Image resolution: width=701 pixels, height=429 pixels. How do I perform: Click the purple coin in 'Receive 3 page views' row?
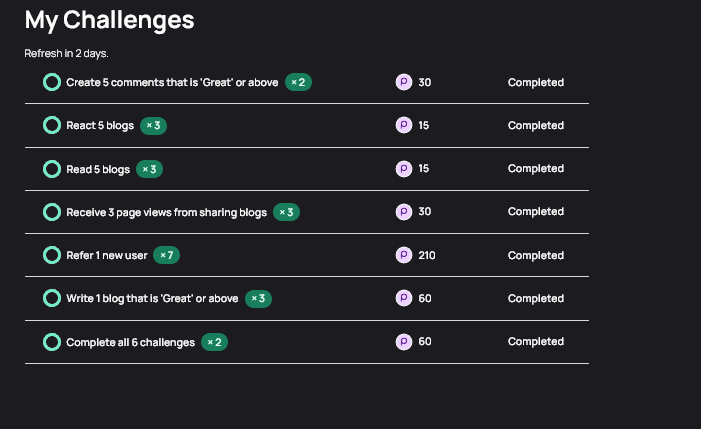click(404, 212)
